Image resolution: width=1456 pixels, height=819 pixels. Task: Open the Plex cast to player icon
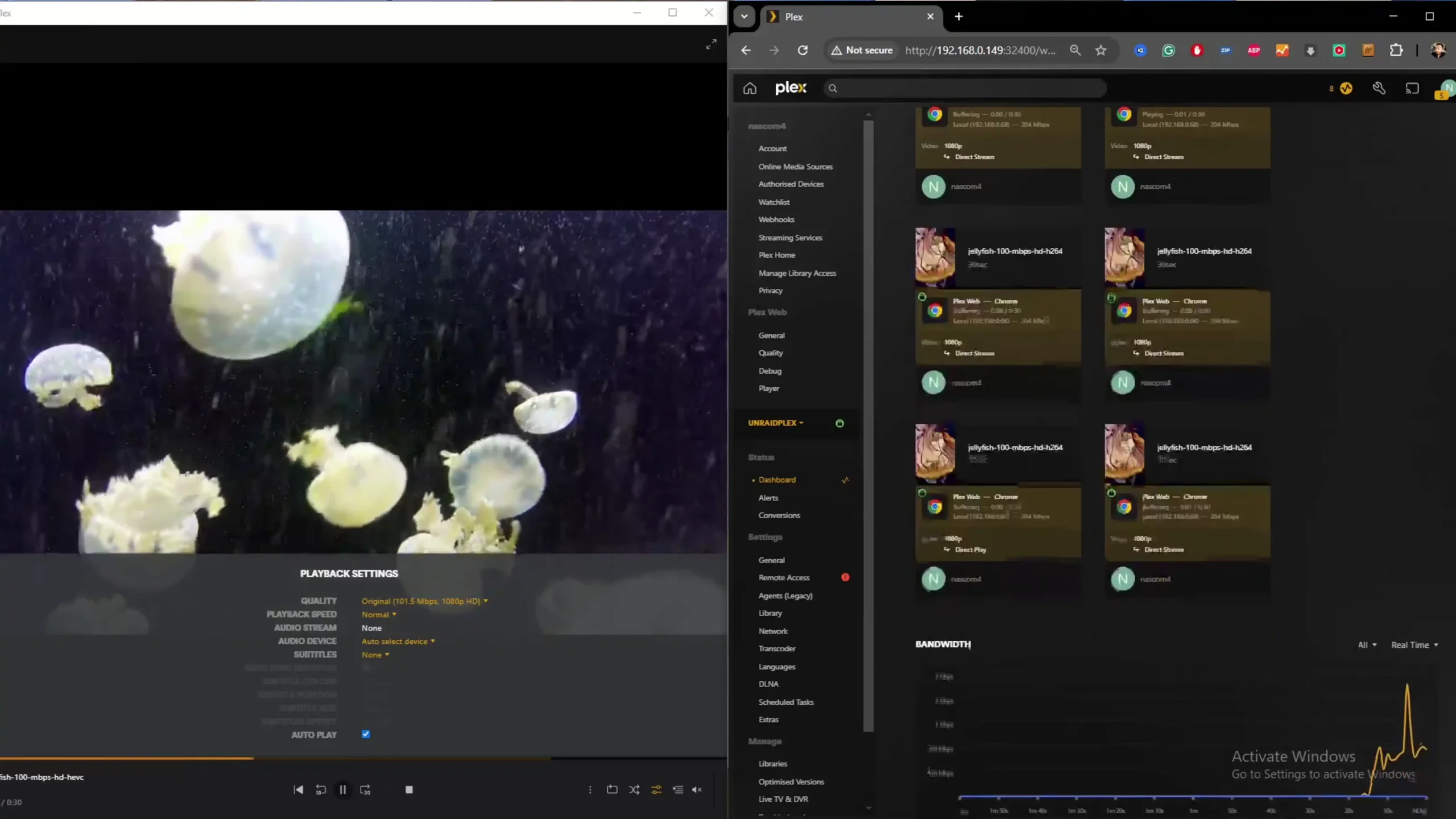(x=1412, y=88)
